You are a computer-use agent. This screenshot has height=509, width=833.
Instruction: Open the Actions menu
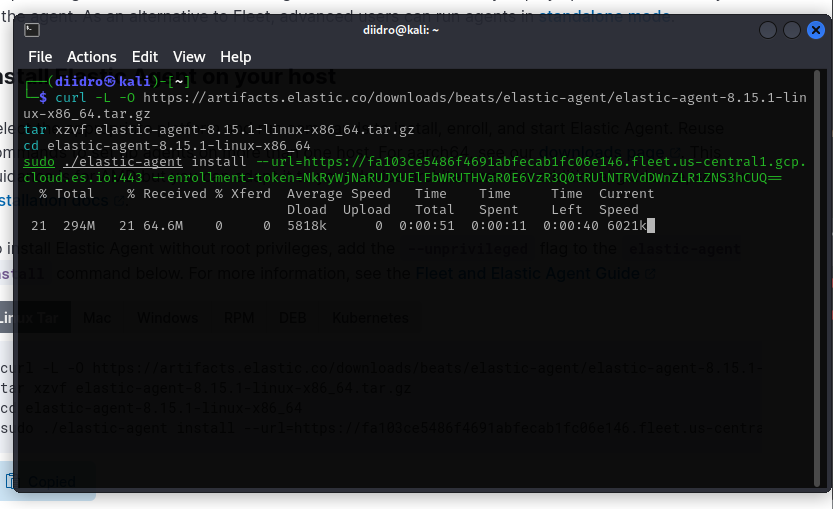91,57
